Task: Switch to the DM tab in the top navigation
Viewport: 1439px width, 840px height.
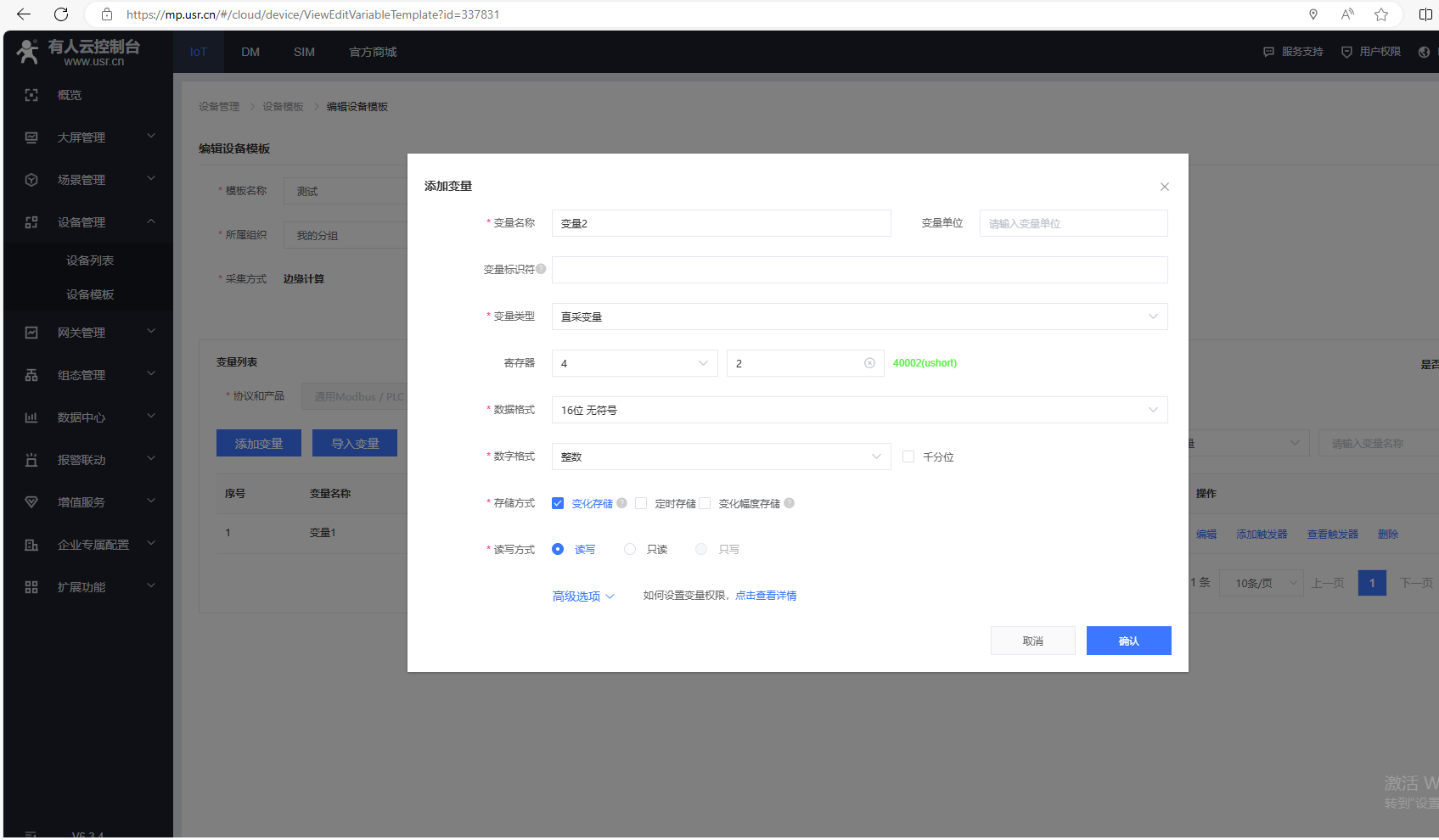Action: (x=250, y=52)
